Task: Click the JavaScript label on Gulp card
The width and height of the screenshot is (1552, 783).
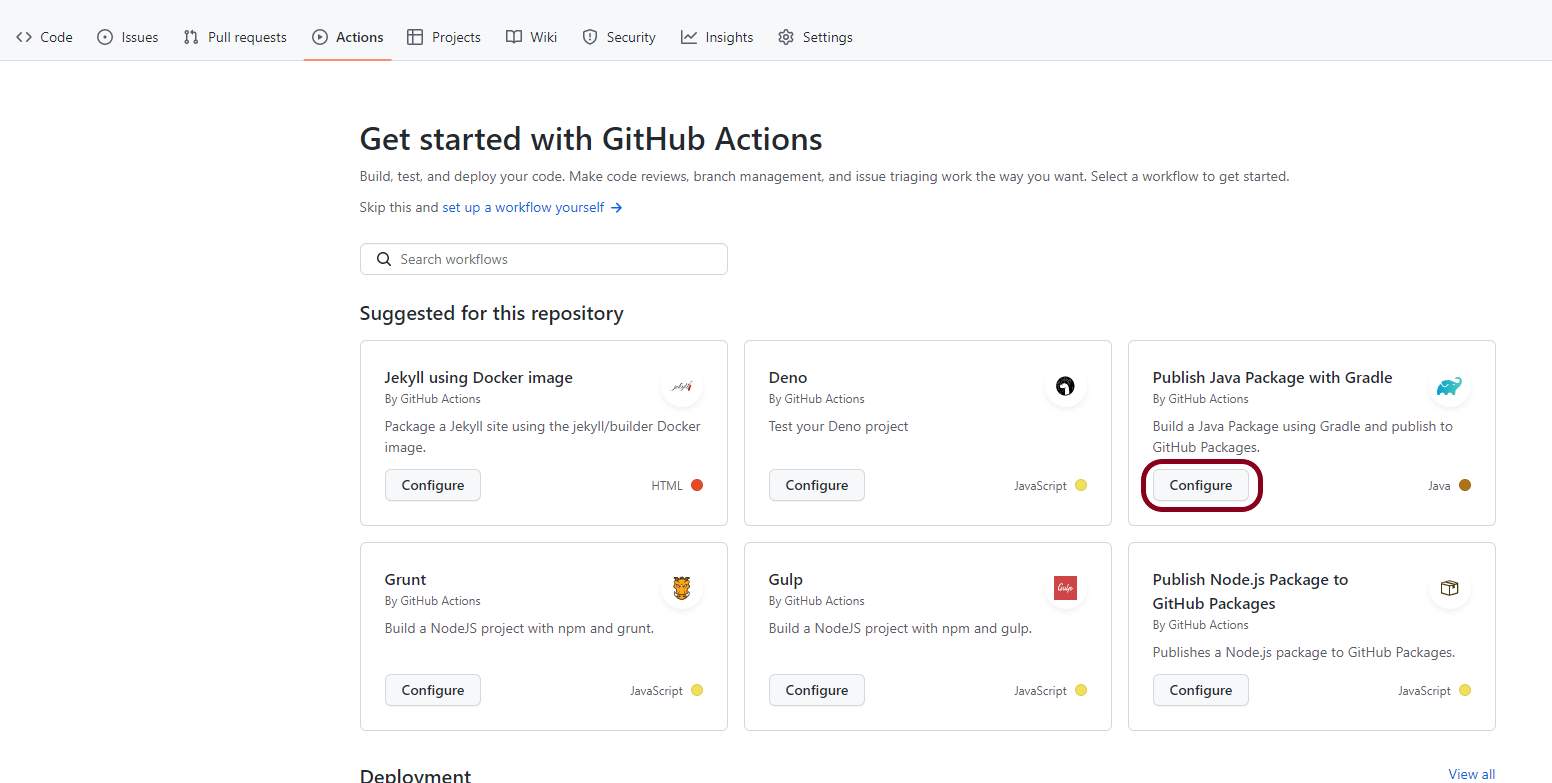Action: coord(1040,691)
